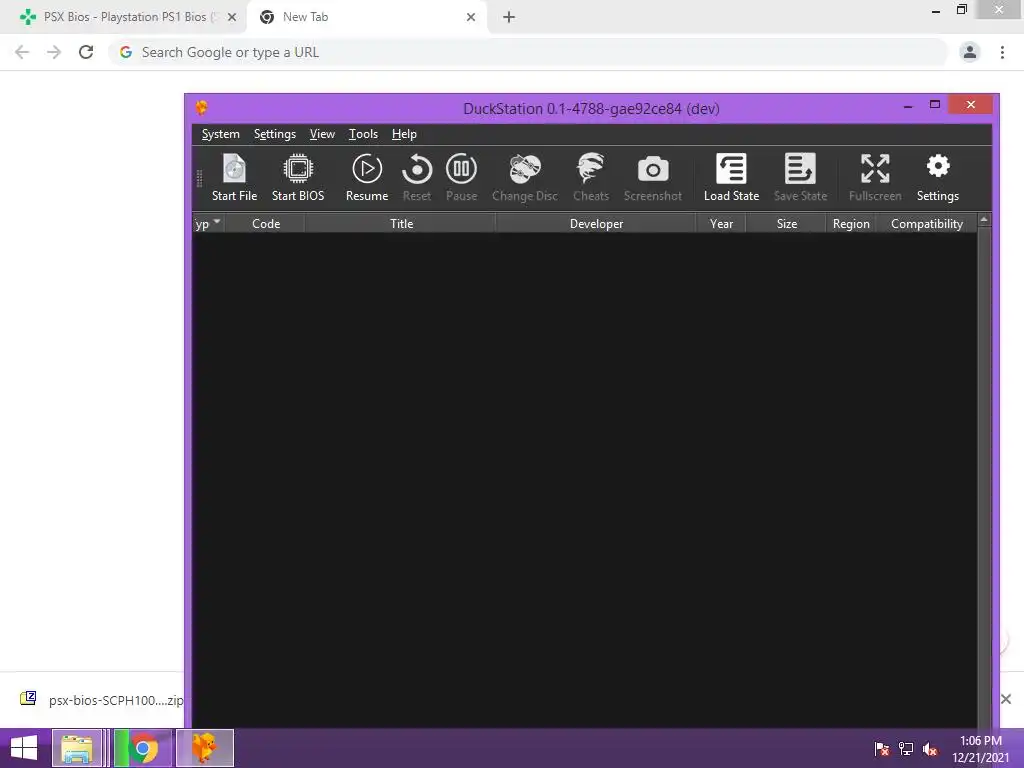
Task: Click the Start File toolbar icon
Action: tap(234, 177)
